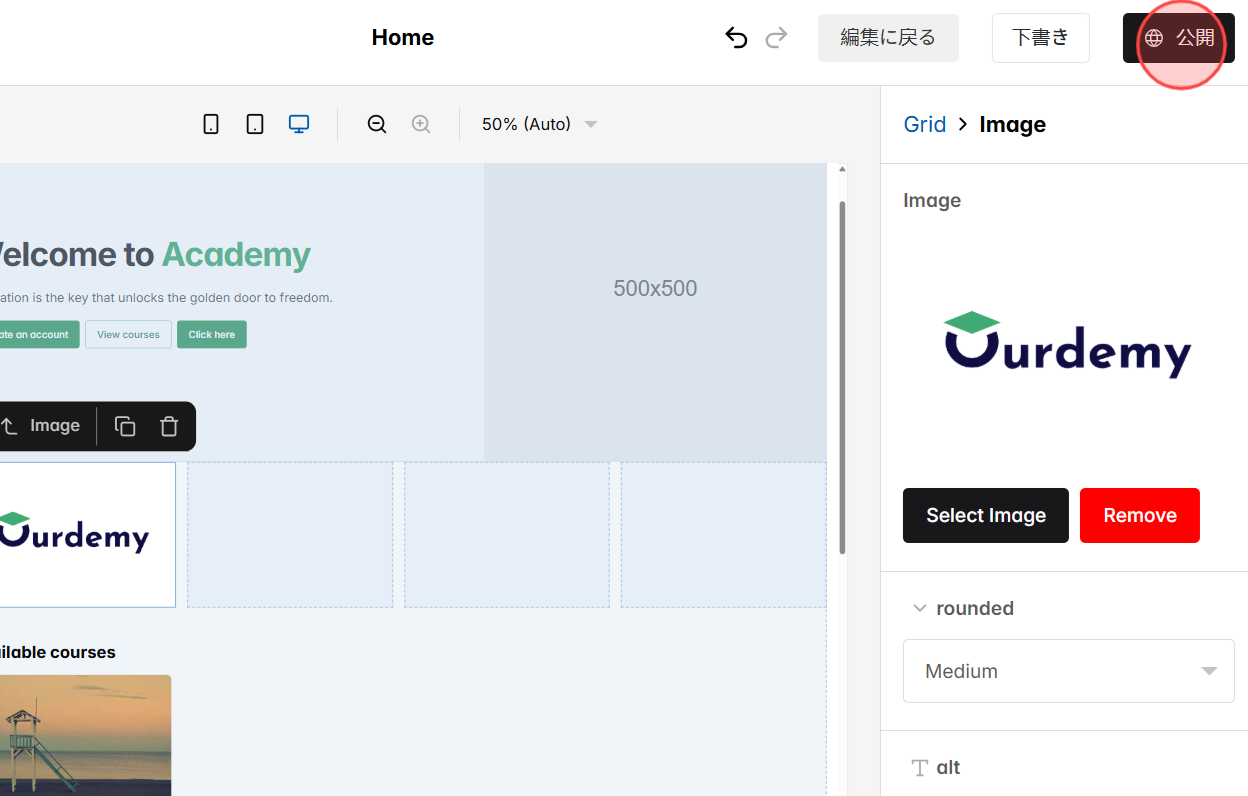Switch to tablet preview icon
1248x796 pixels.
[x=254, y=123]
